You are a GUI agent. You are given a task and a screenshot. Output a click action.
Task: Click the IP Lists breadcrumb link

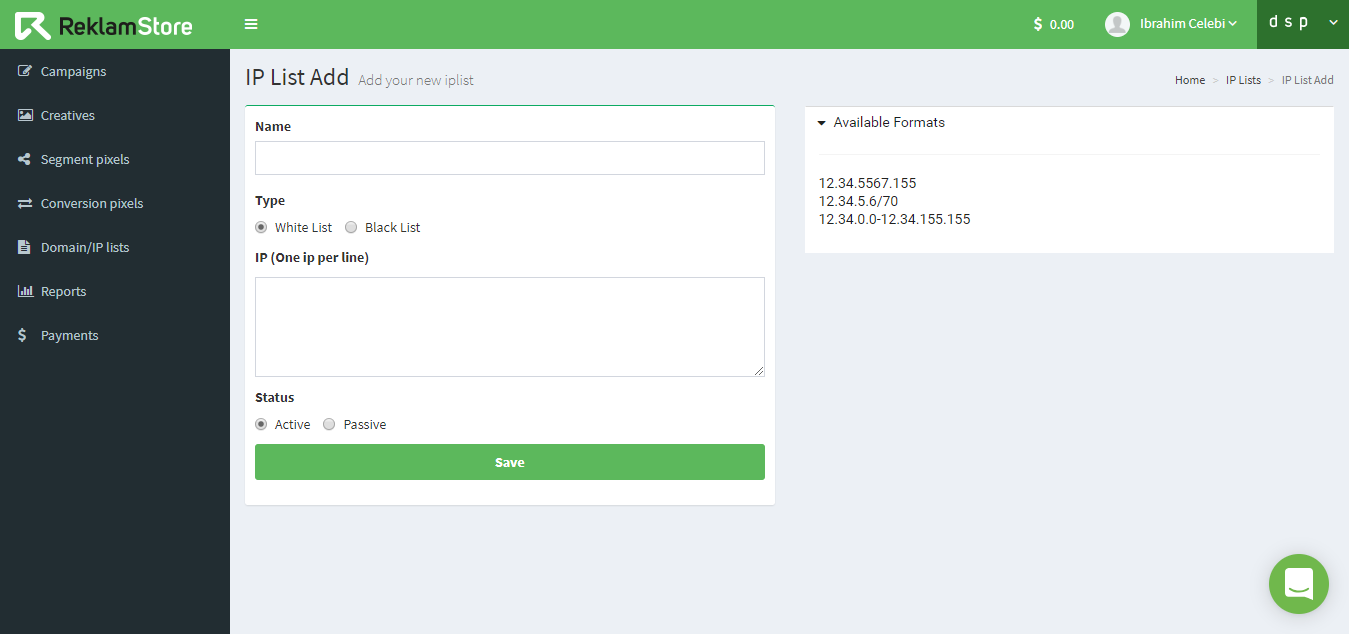pyautogui.click(x=1243, y=80)
